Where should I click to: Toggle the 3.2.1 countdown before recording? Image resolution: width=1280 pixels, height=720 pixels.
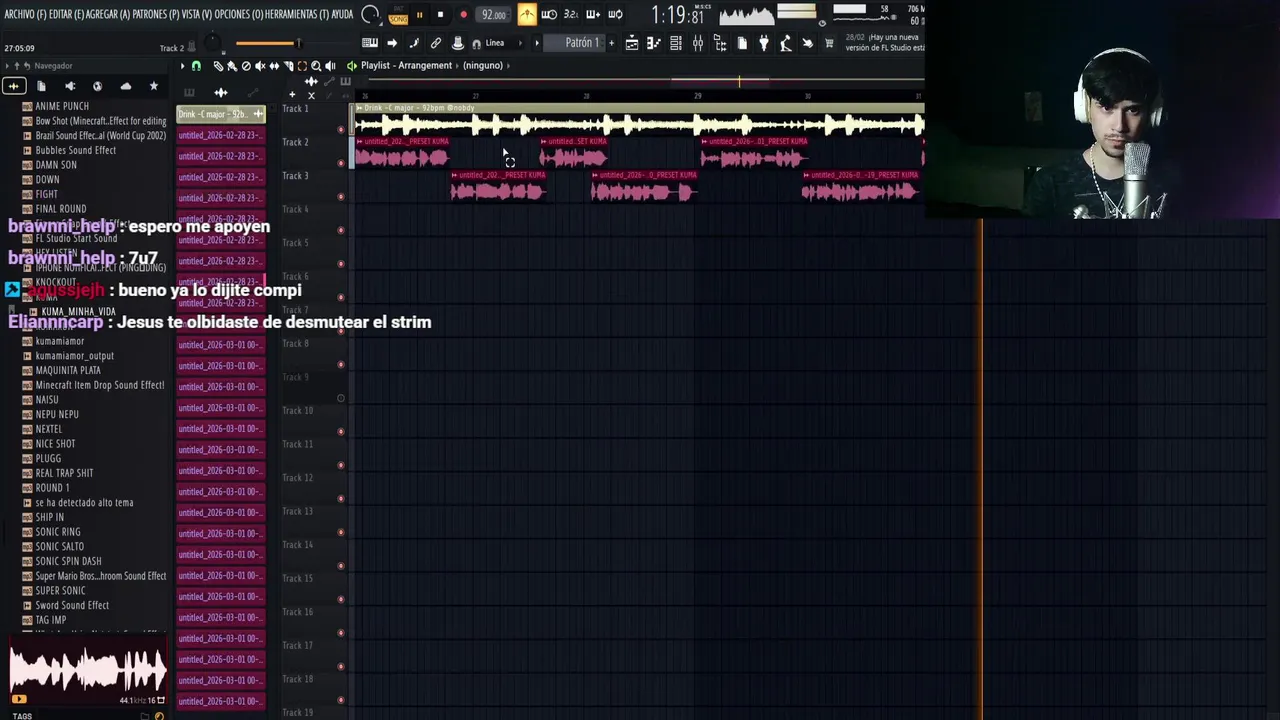(x=571, y=15)
